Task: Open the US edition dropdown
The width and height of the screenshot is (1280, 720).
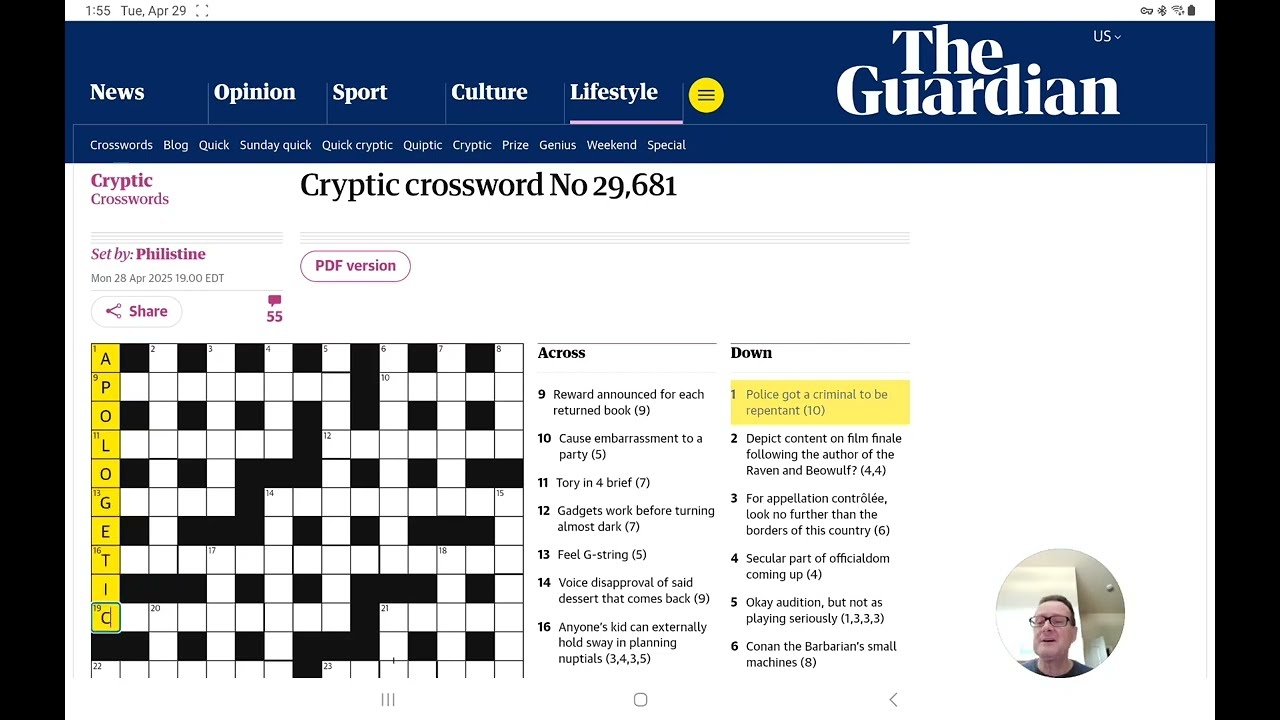Action: tap(1106, 35)
